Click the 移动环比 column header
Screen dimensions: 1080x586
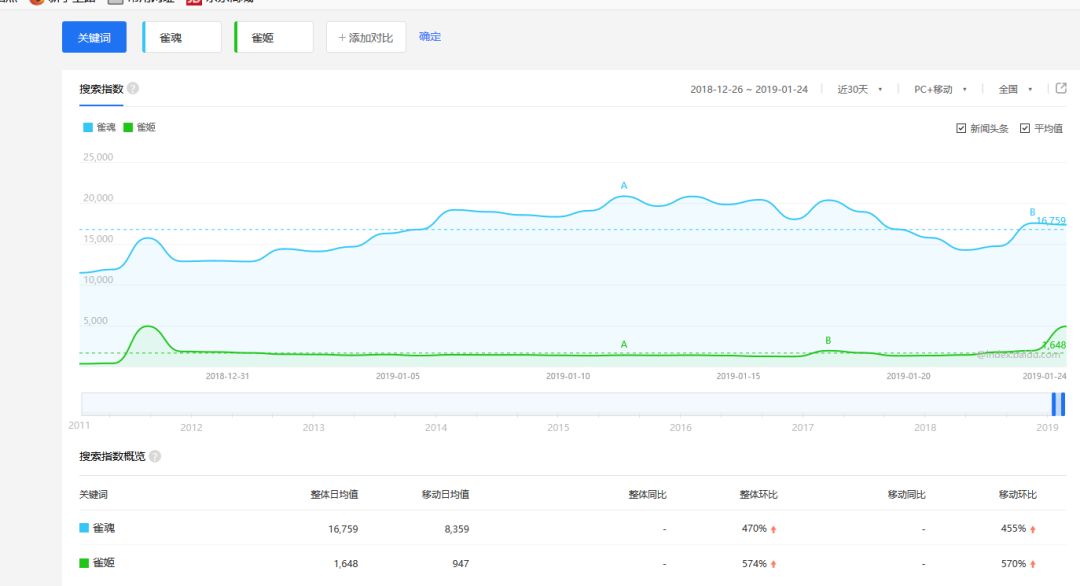[x=1018, y=494]
